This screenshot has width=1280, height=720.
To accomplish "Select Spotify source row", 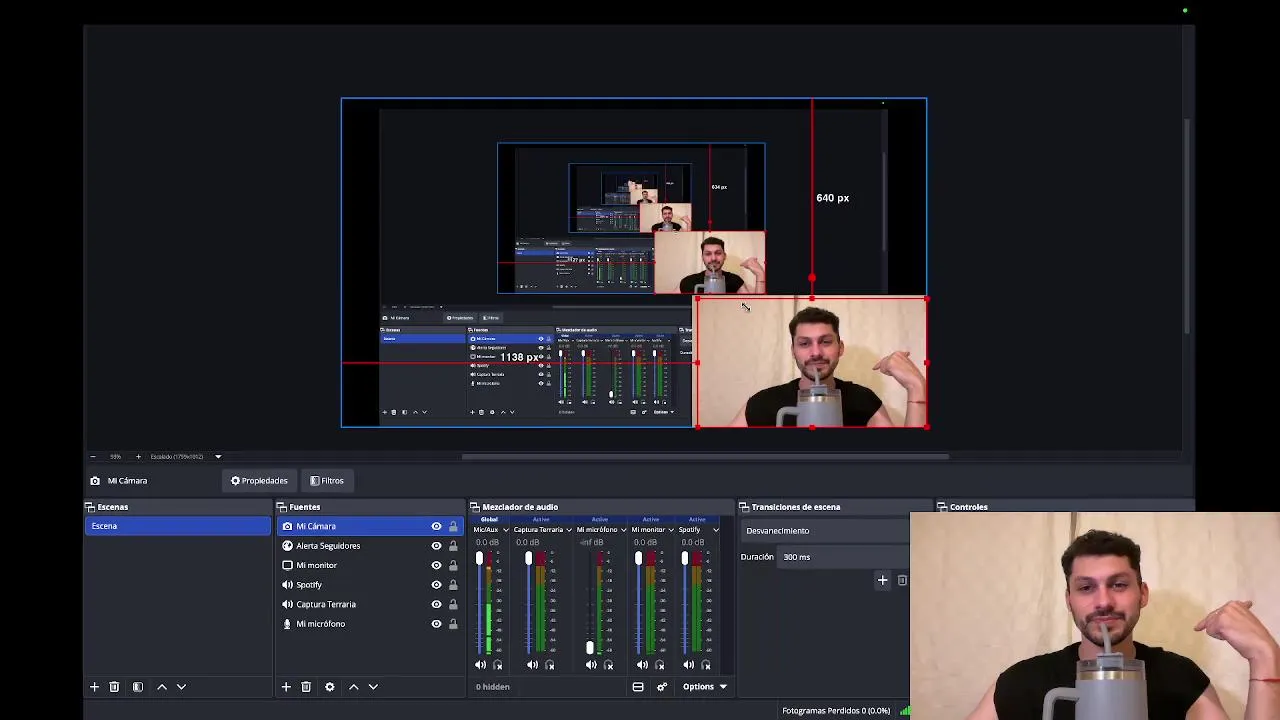I will [370, 585].
